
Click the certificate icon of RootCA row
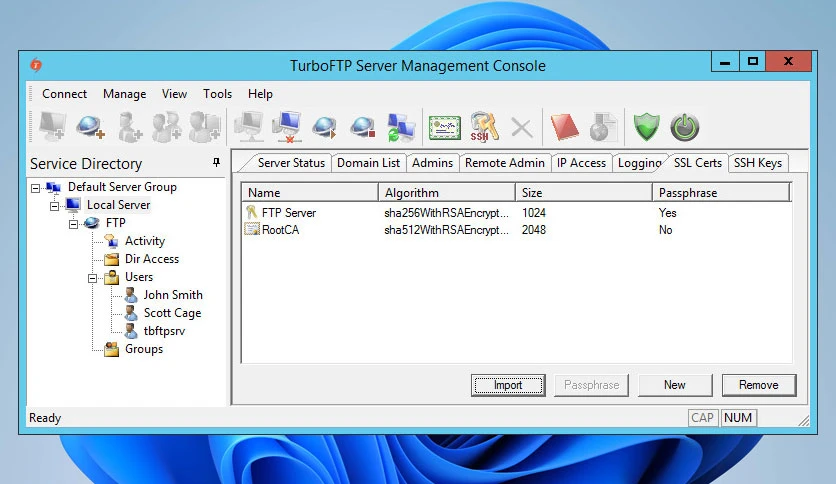coord(252,229)
